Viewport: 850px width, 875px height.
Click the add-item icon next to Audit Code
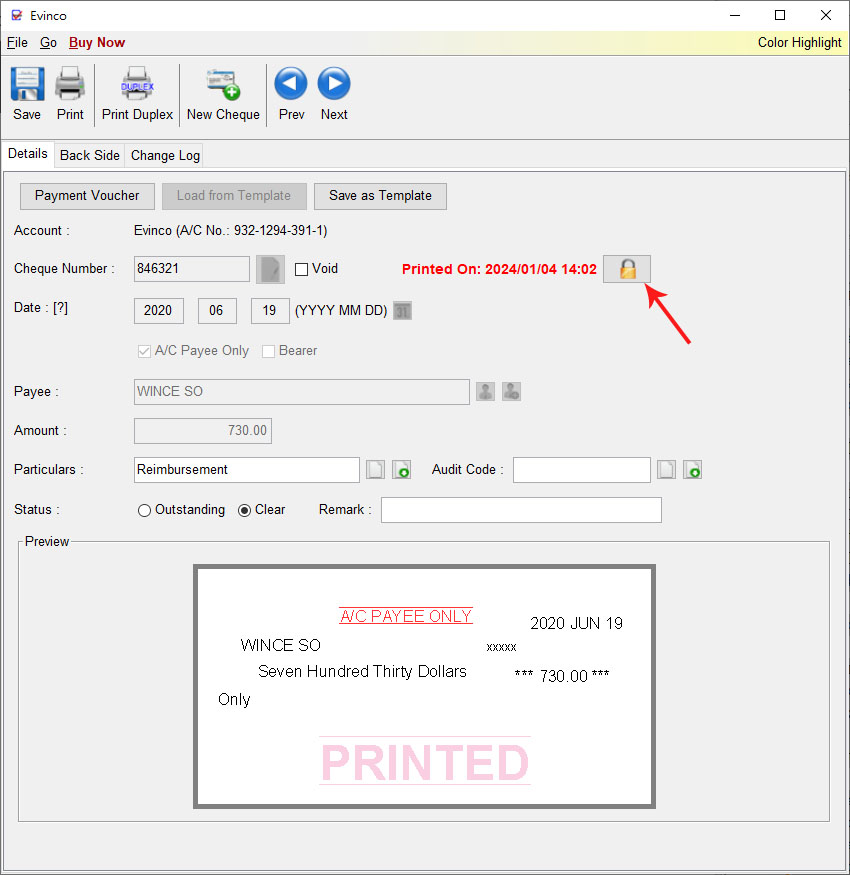[693, 470]
